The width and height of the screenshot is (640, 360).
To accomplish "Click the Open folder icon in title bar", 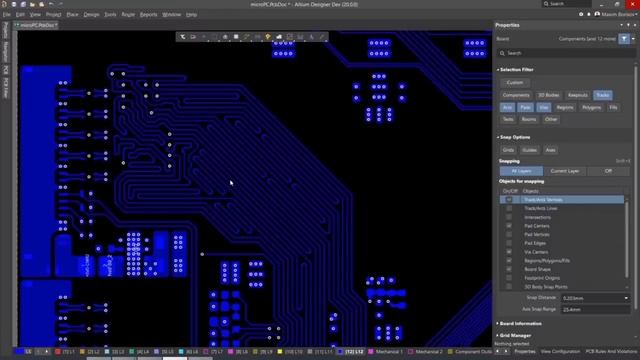I will coord(32,4).
